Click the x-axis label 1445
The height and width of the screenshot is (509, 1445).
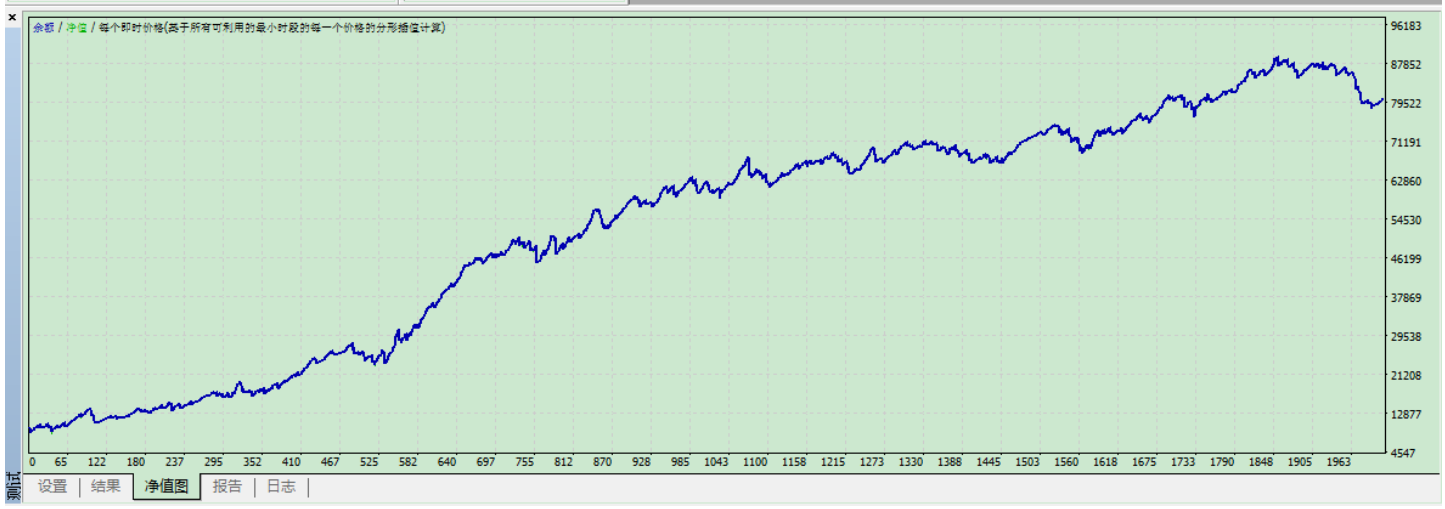pos(988,462)
